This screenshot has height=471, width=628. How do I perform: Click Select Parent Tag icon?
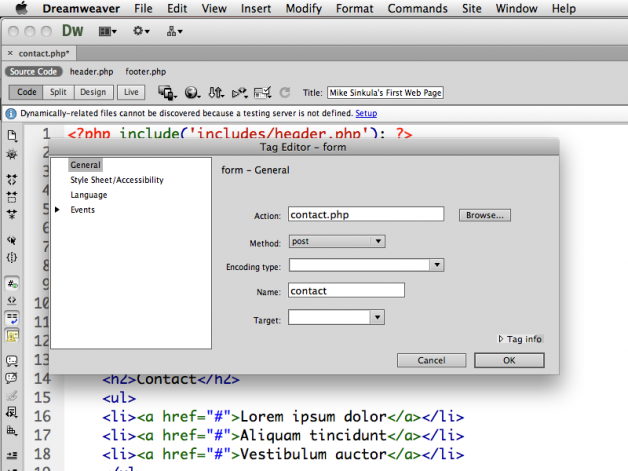pos(12,240)
